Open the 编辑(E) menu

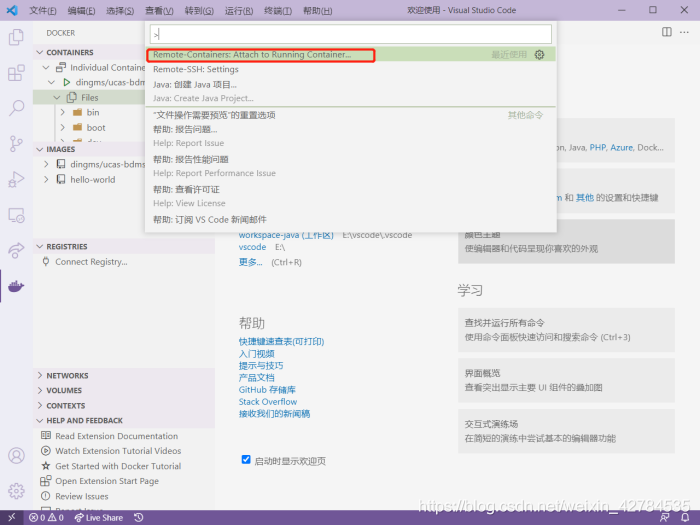81,10
